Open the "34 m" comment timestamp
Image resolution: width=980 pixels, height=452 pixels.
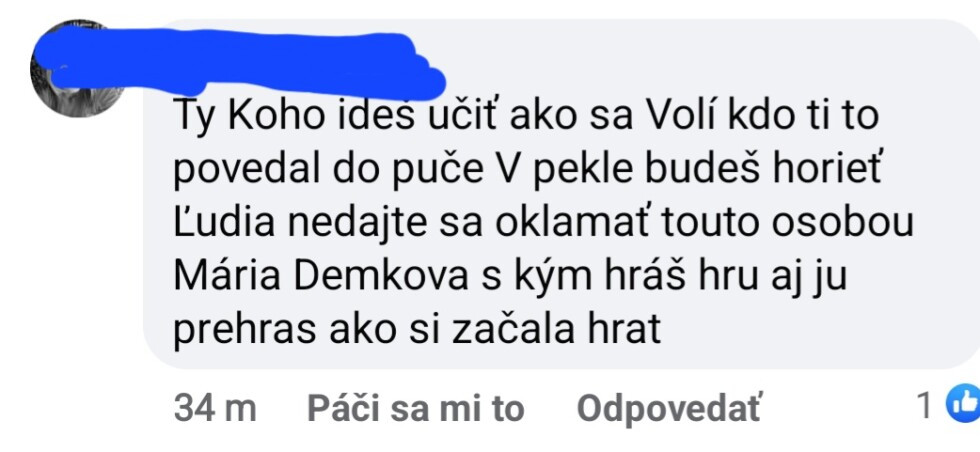[x=215, y=409]
